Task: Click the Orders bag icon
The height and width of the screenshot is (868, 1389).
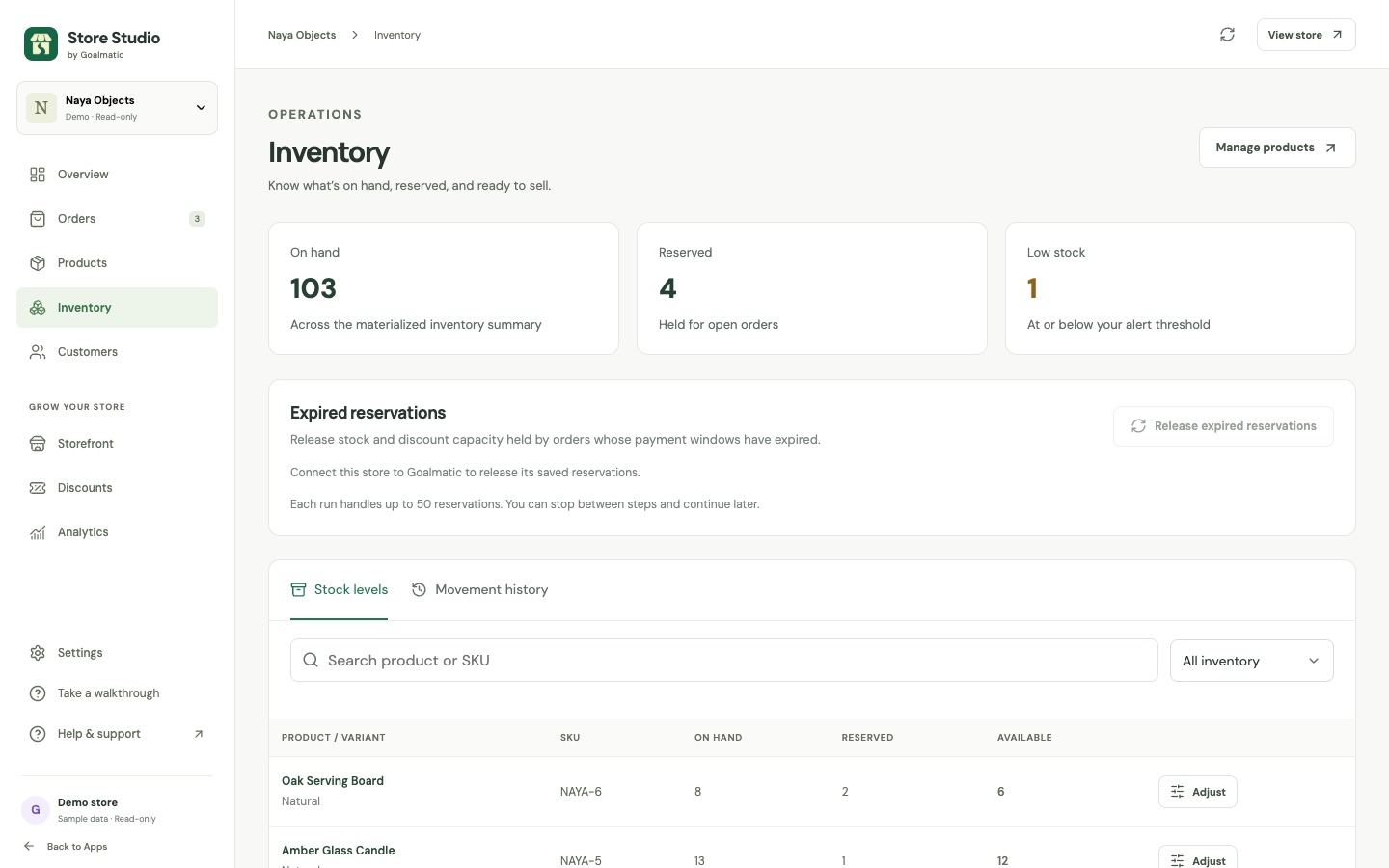Action: [x=38, y=219]
